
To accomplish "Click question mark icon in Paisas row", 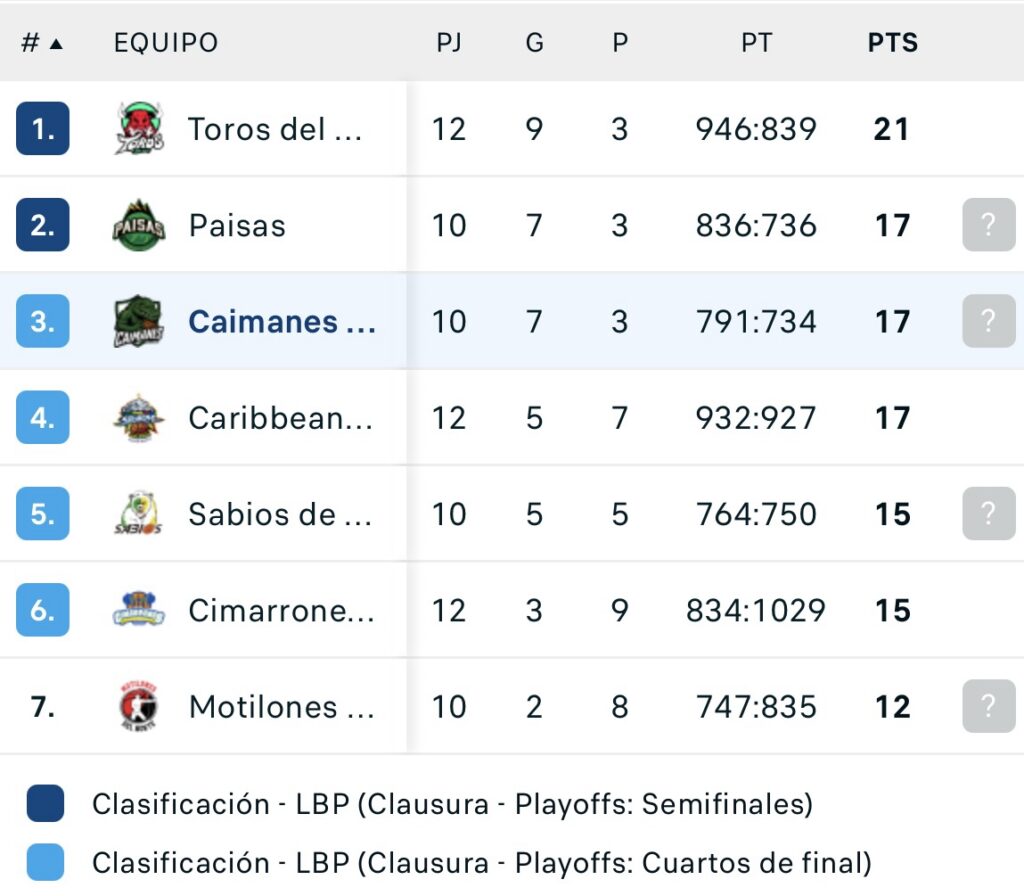I will 988,225.
